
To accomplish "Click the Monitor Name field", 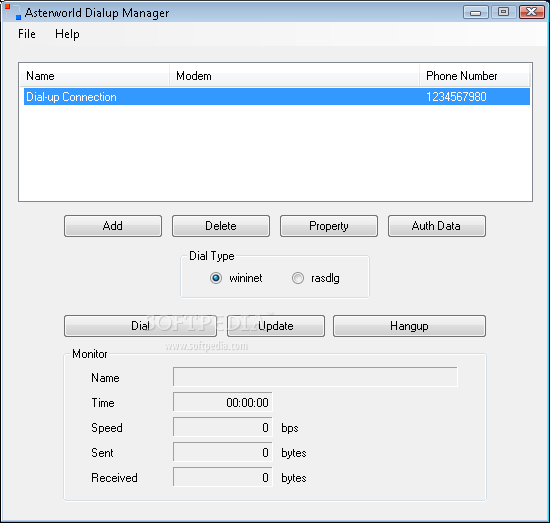I will coord(315,377).
